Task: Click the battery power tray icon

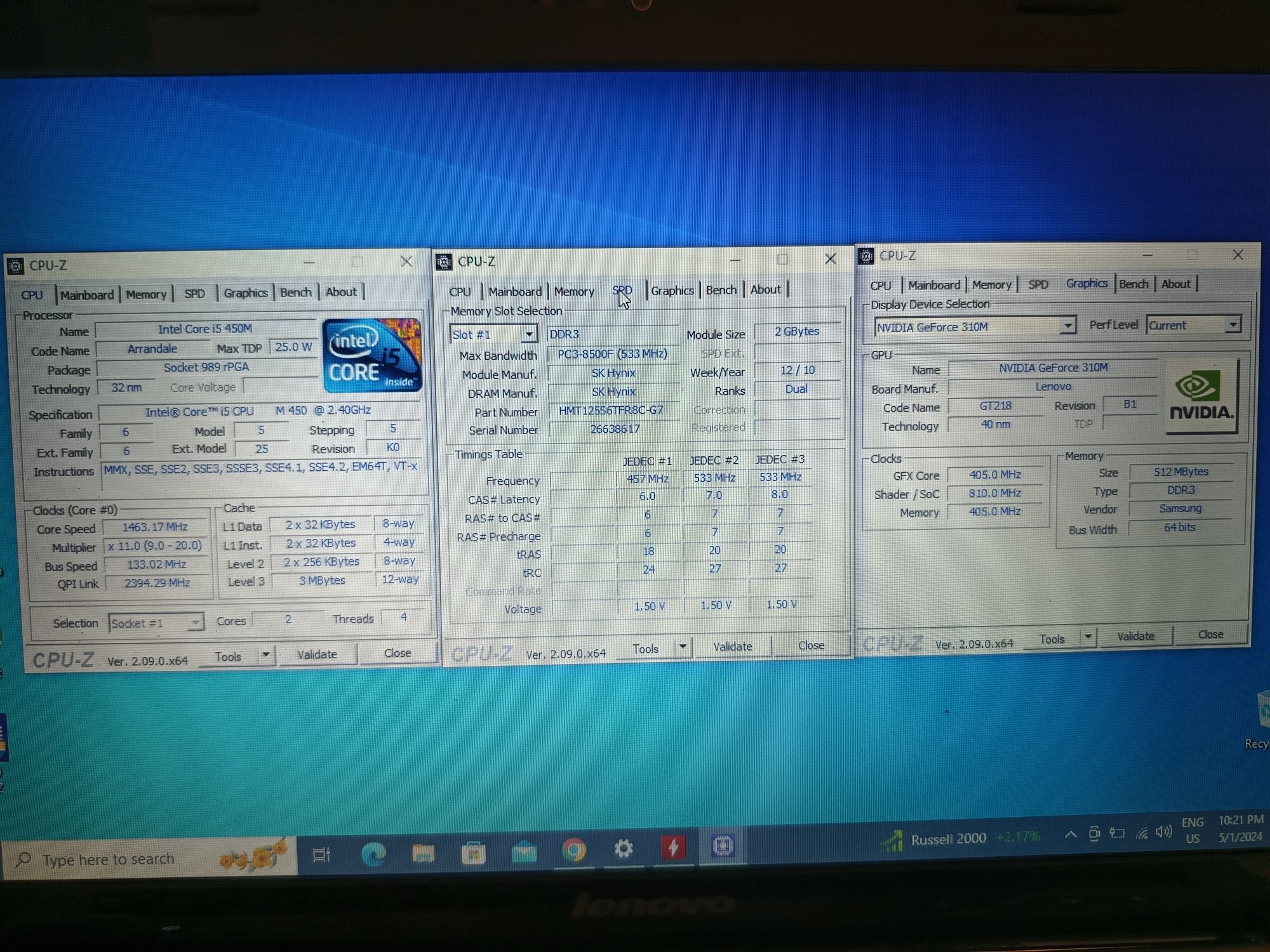Action: [1118, 833]
